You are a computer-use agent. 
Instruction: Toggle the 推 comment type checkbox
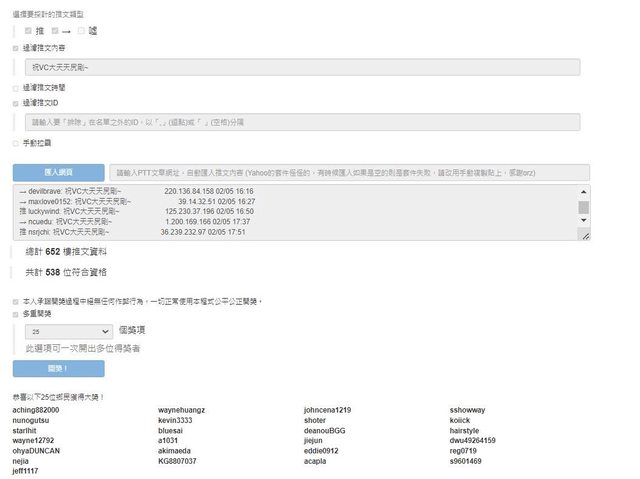coord(29,31)
